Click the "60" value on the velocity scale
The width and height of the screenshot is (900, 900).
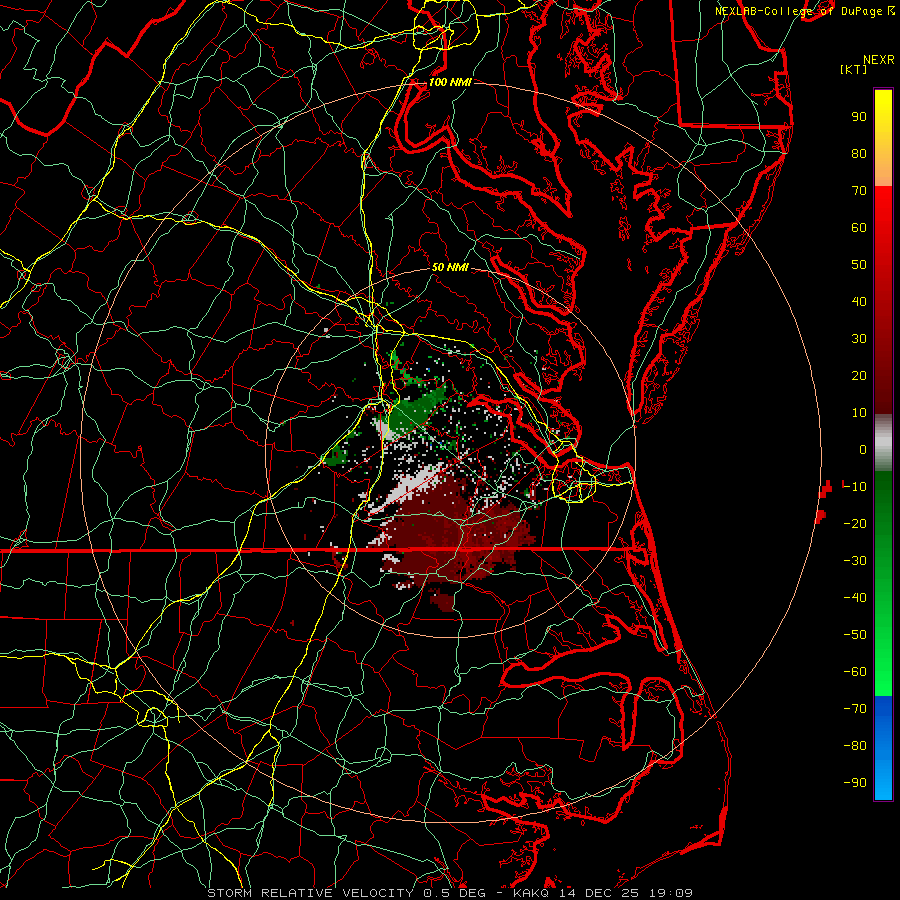tap(859, 228)
